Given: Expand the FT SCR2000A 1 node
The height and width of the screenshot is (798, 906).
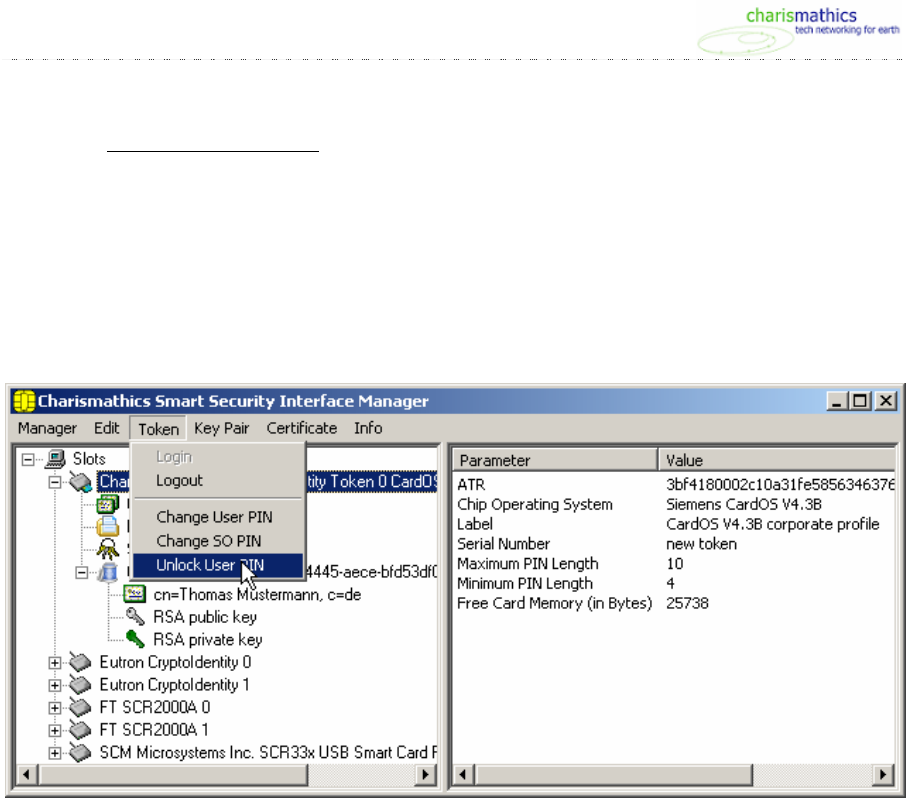Looking at the screenshot, I should (x=55, y=730).
